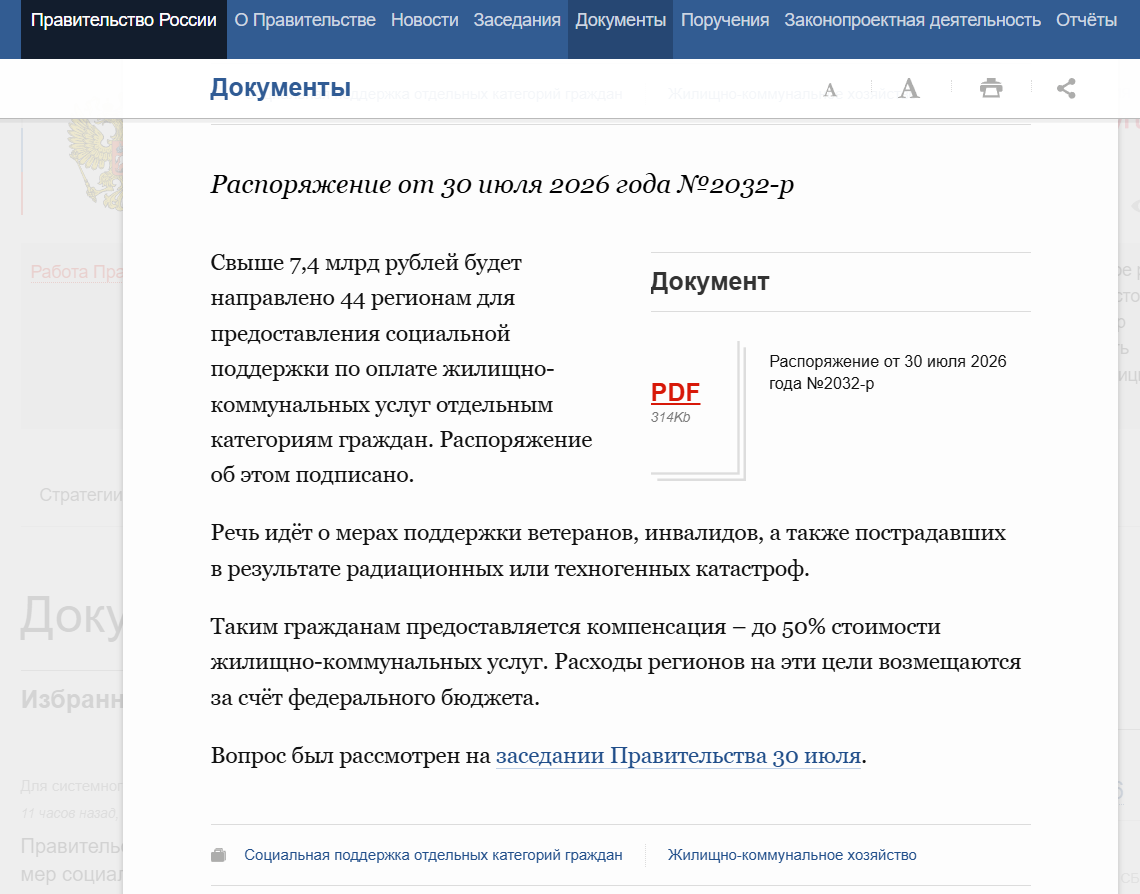
Task: Open the Заседания menu item
Action: (x=517, y=20)
